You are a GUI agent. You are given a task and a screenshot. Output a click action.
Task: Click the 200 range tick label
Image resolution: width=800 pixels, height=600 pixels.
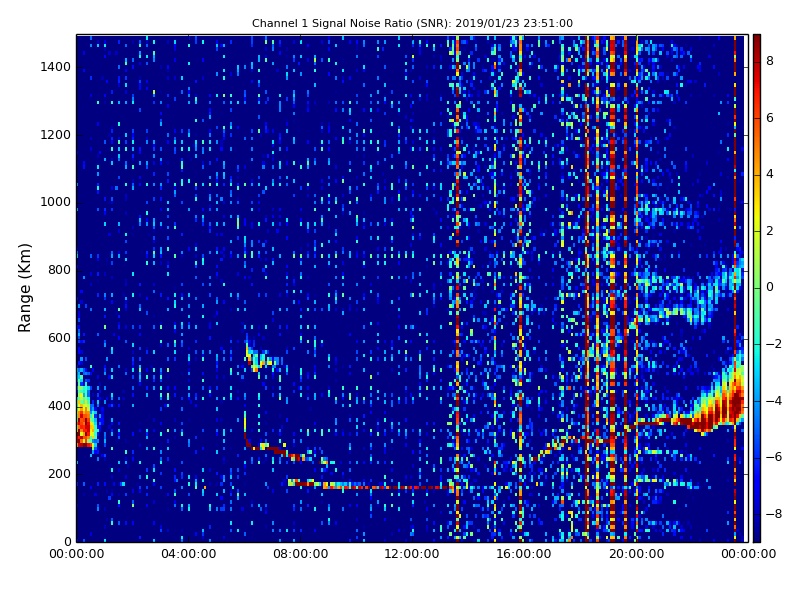pos(59,473)
